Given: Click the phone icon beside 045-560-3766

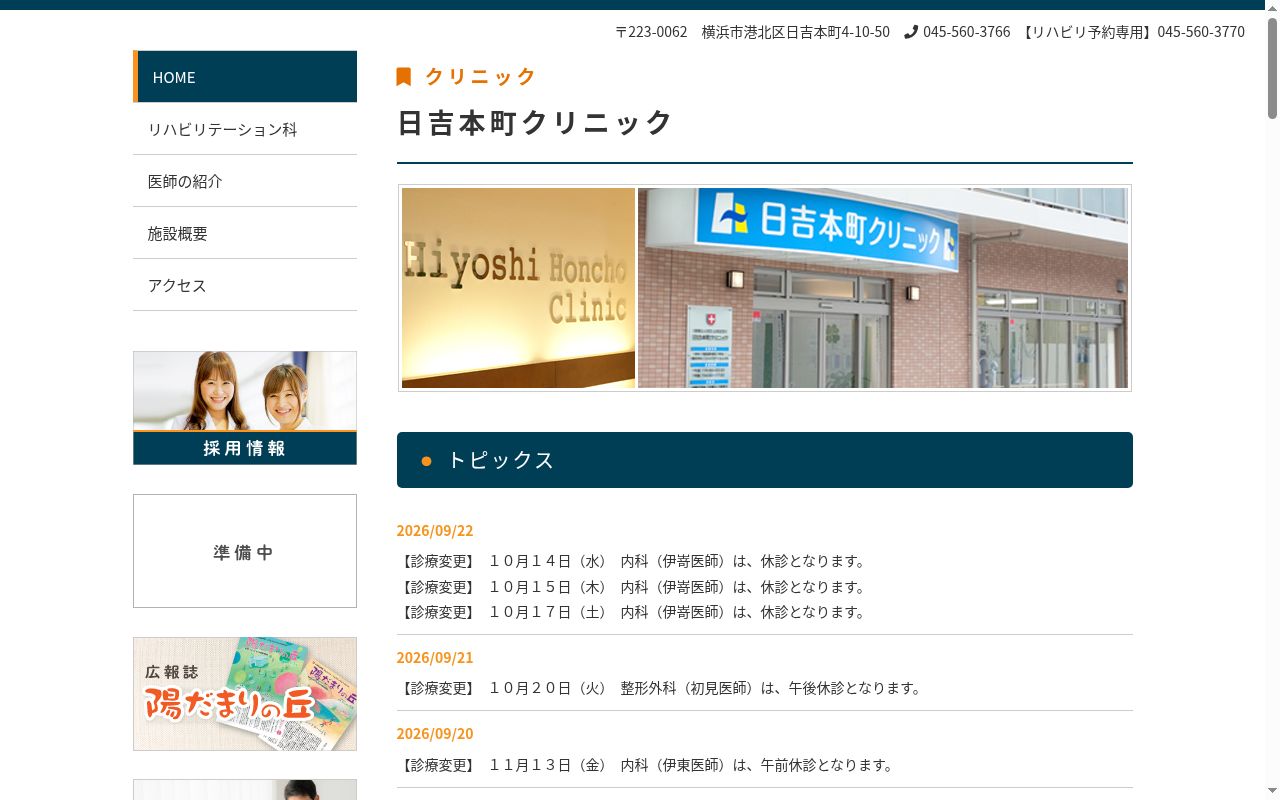Looking at the screenshot, I should coord(911,32).
